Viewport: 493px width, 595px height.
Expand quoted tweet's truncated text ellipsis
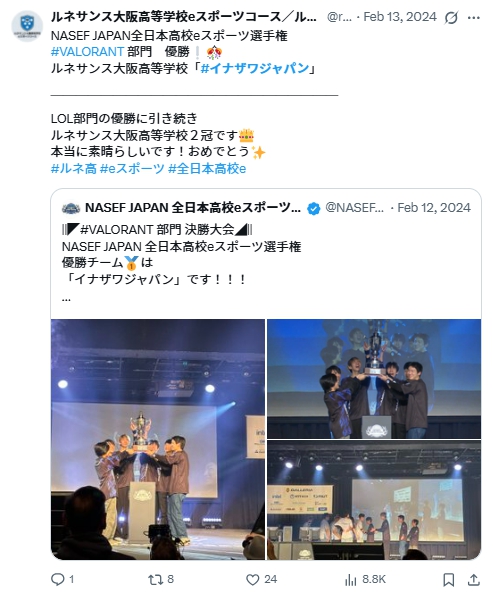(x=66, y=299)
